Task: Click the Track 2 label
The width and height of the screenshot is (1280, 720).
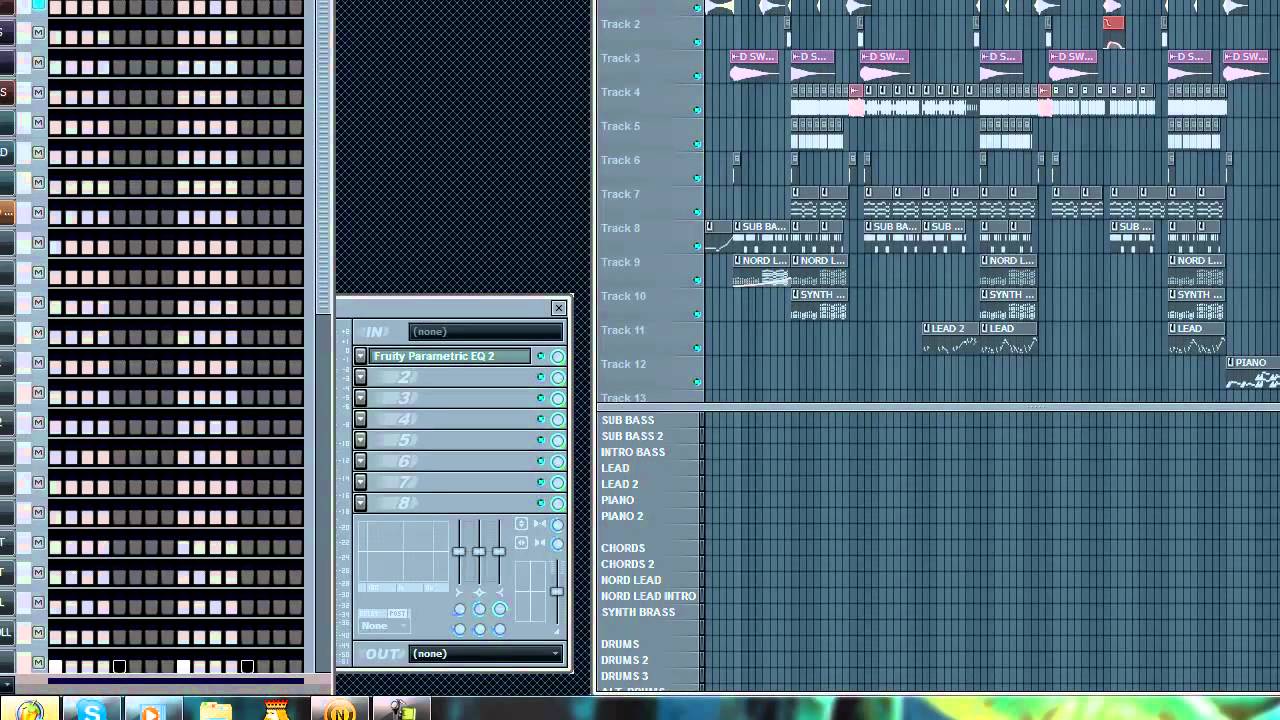Action: pyautogui.click(x=620, y=24)
